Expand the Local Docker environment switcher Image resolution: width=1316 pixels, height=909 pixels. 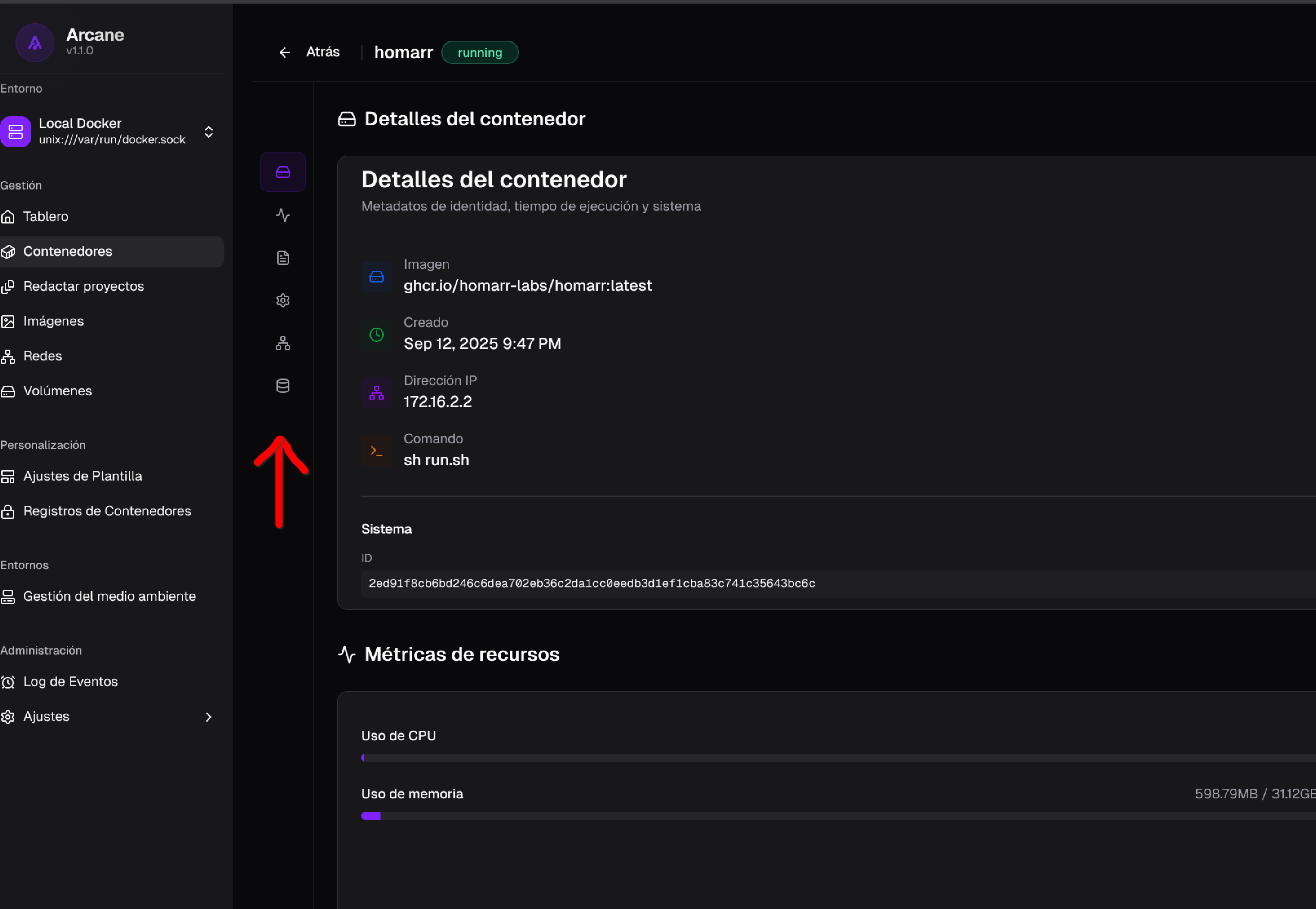(x=208, y=132)
